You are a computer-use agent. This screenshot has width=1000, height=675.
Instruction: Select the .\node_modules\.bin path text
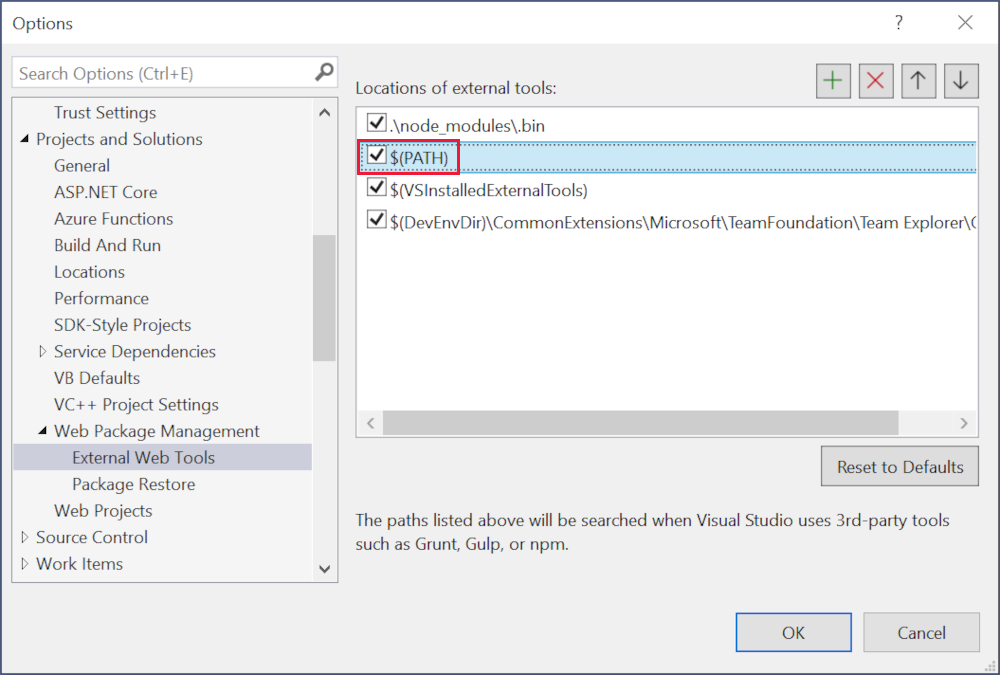pyautogui.click(x=467, y=126)
